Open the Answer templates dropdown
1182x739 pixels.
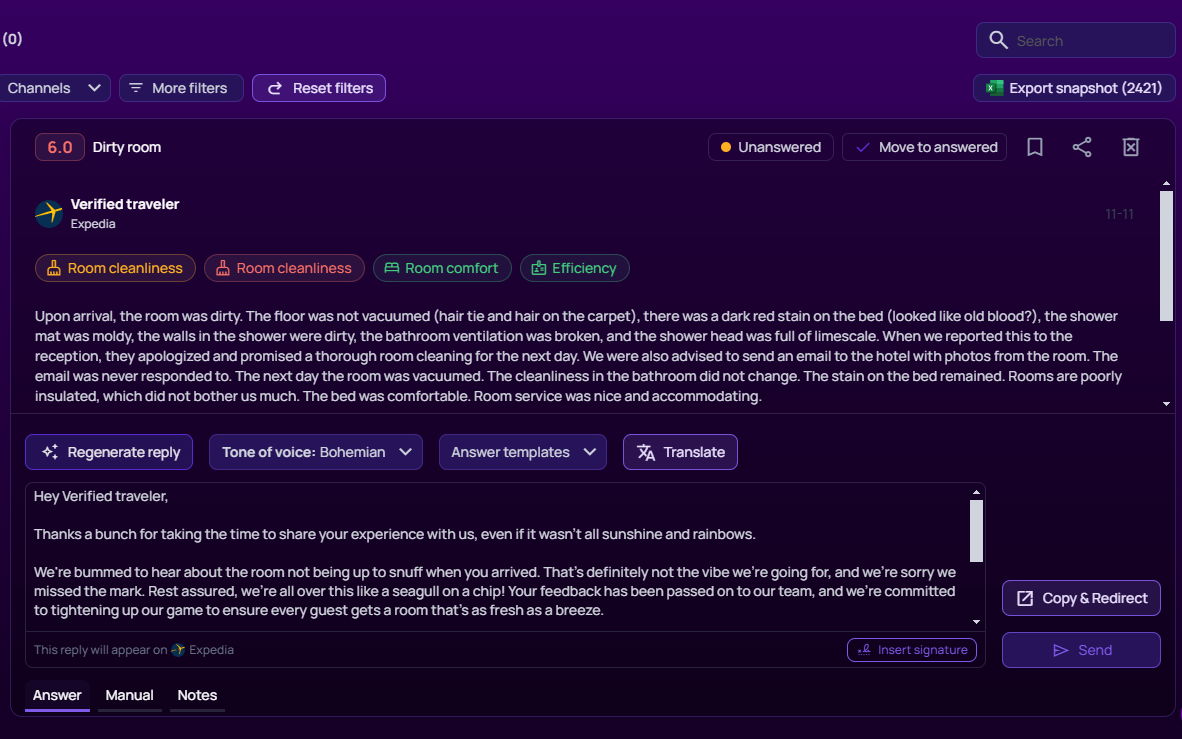click(522, 452)
